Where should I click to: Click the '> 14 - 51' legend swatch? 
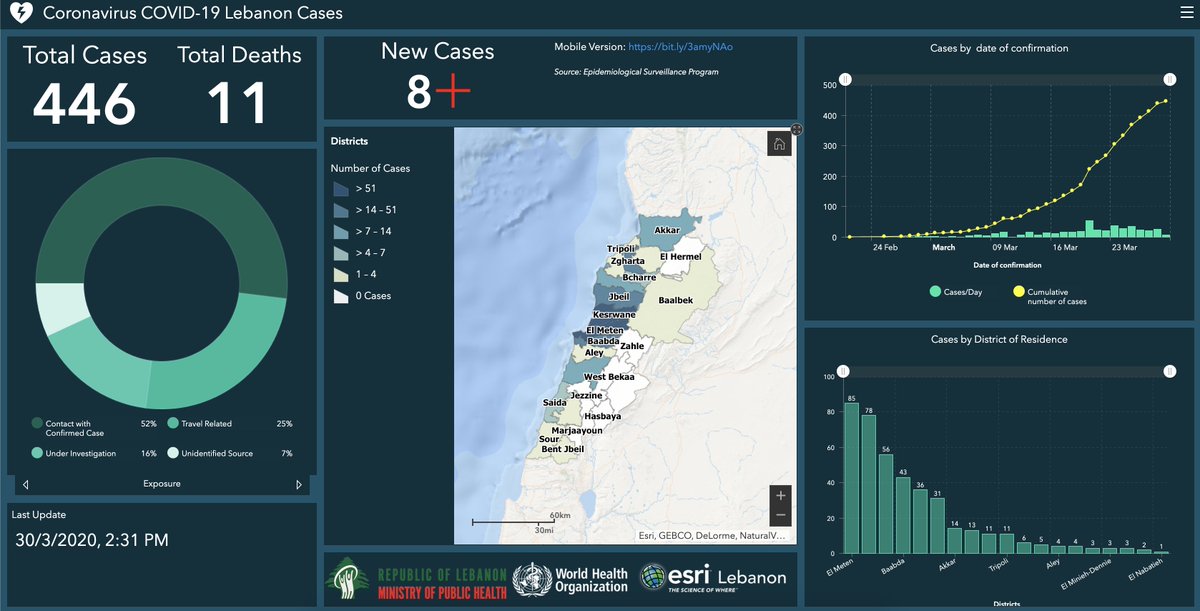click(341, 210)
